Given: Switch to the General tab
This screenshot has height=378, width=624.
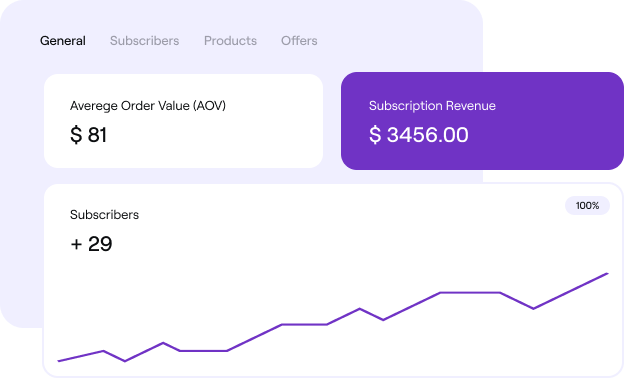Looking at the screenshot, I should tap(63, 41).
